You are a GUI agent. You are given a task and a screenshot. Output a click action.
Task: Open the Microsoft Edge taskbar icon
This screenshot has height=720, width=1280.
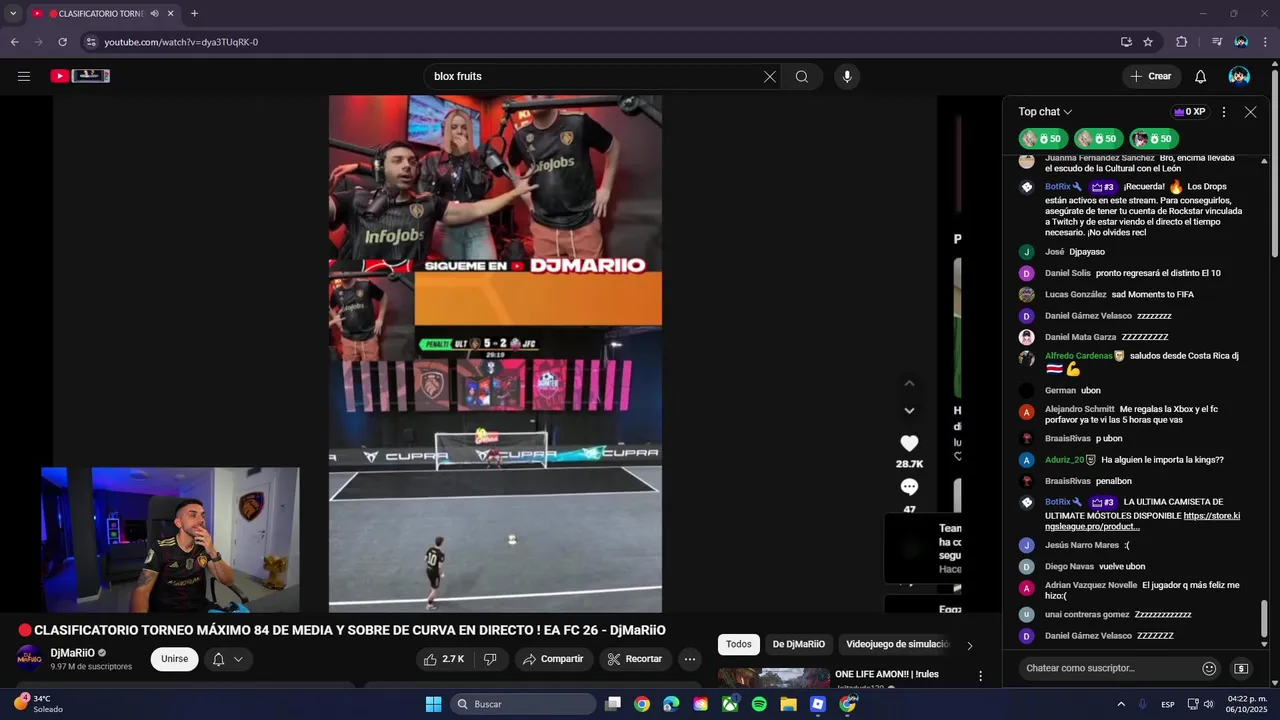pyautogui.click(x=671, y=704)
